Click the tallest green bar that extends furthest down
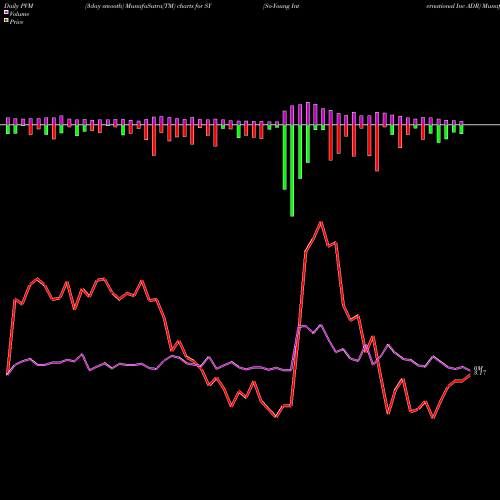The image size is (500, 500). 292,170
